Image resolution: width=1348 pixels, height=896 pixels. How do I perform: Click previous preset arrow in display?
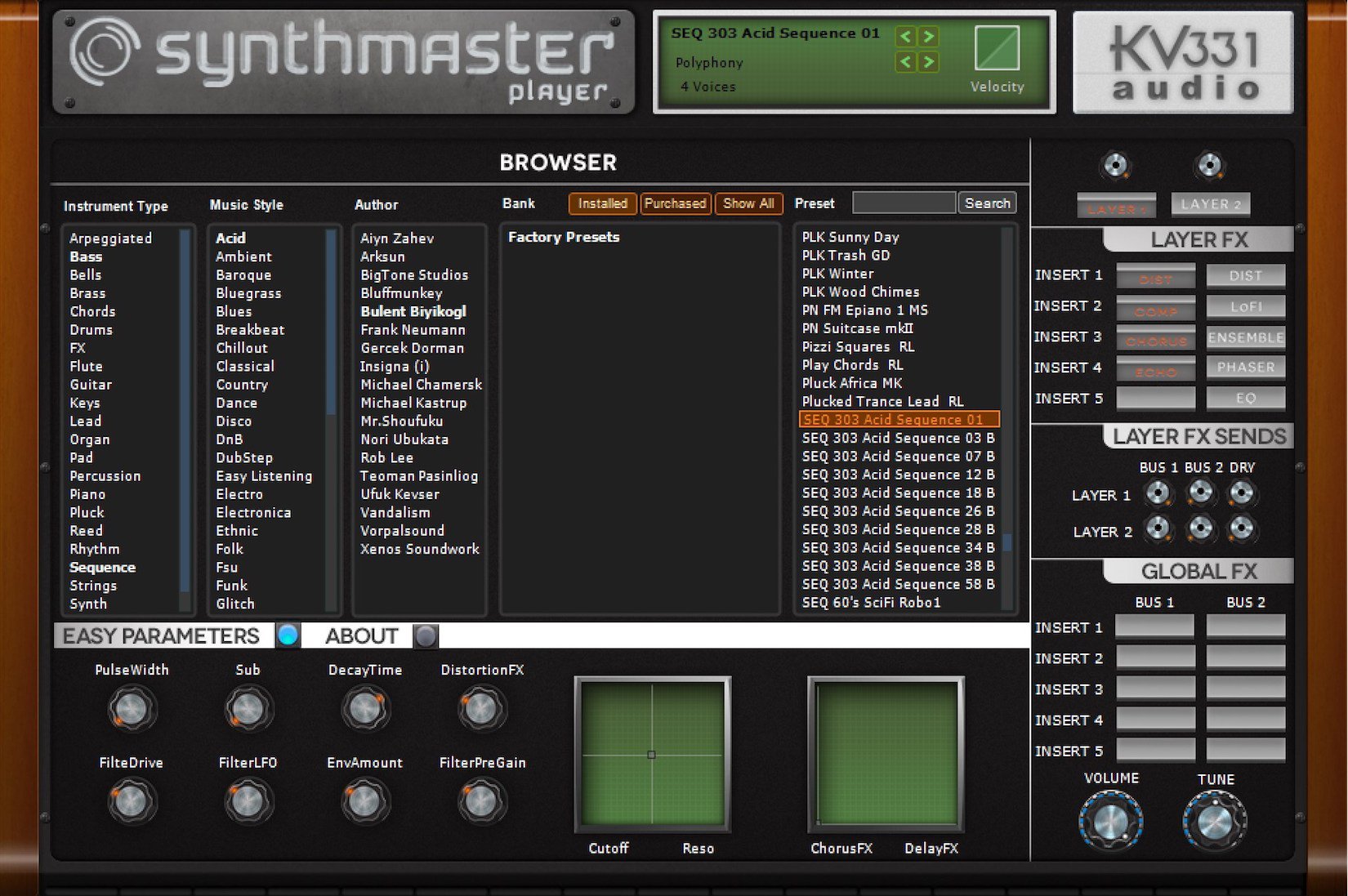[x=905, y=36]
